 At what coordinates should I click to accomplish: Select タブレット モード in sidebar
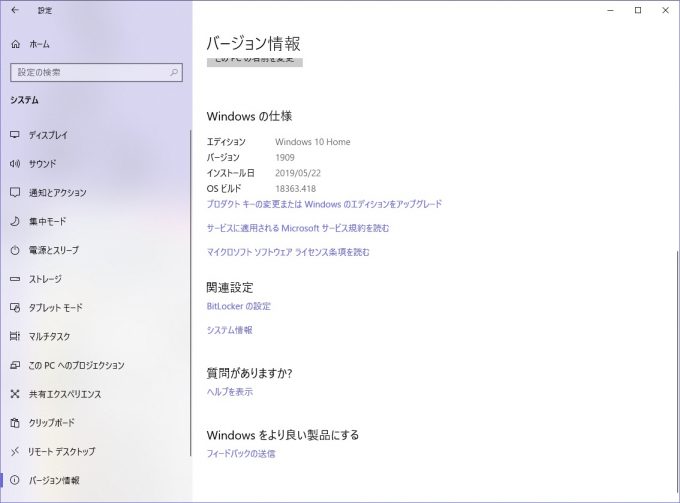[x=95, y=307]
